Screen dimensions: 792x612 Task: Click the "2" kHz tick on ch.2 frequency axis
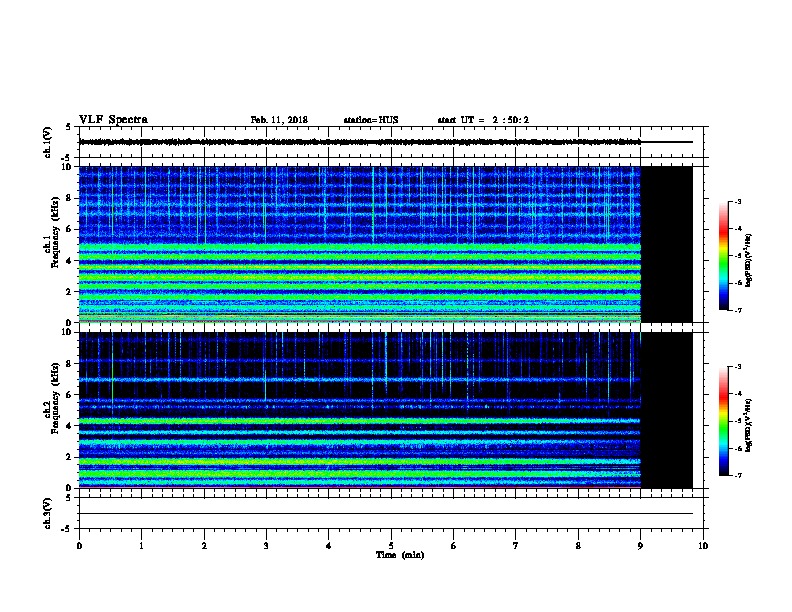pos(70,457)
